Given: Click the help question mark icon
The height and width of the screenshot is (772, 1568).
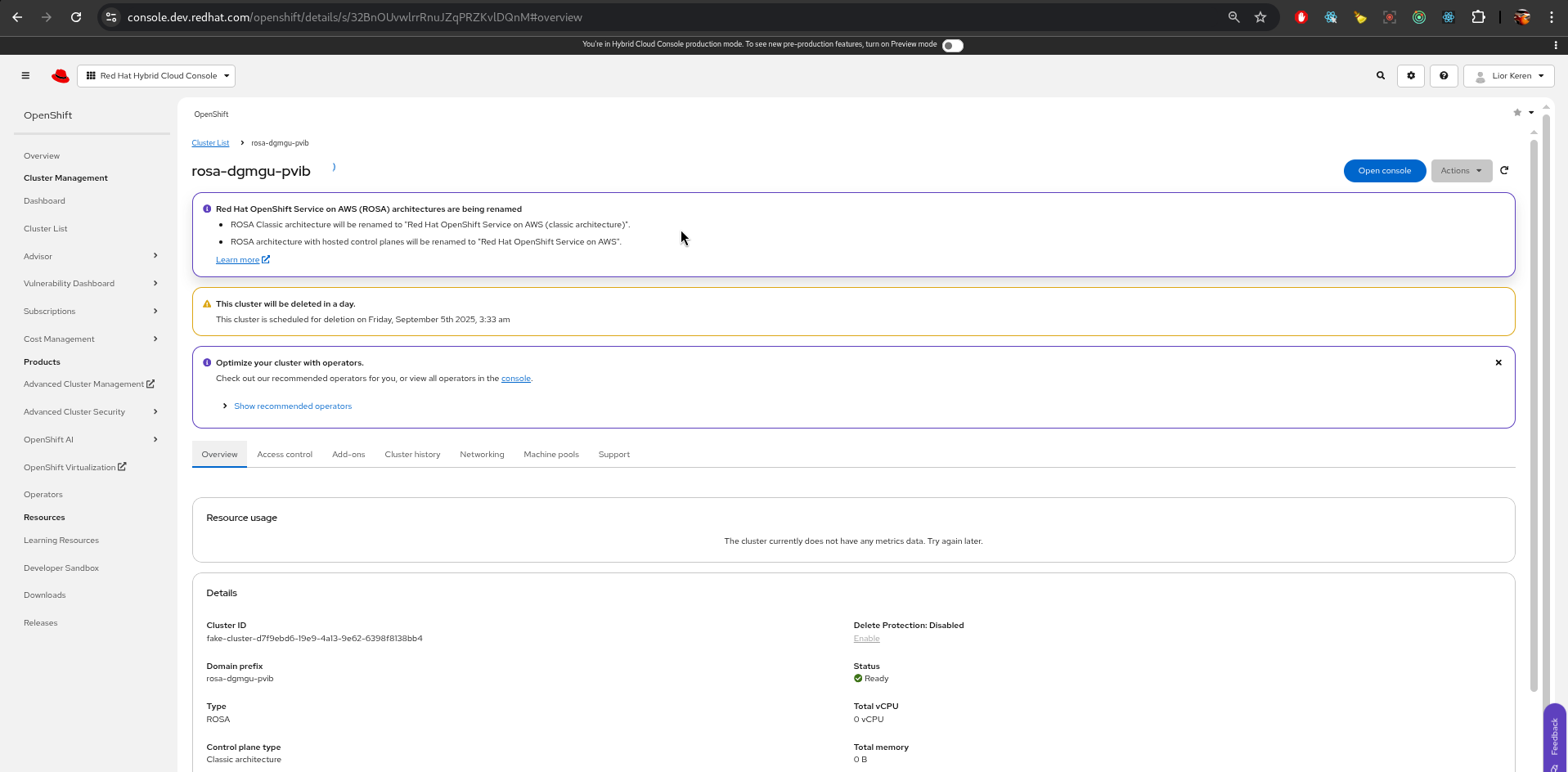Looking at the screenshot, I should (x=1444, y=76).
